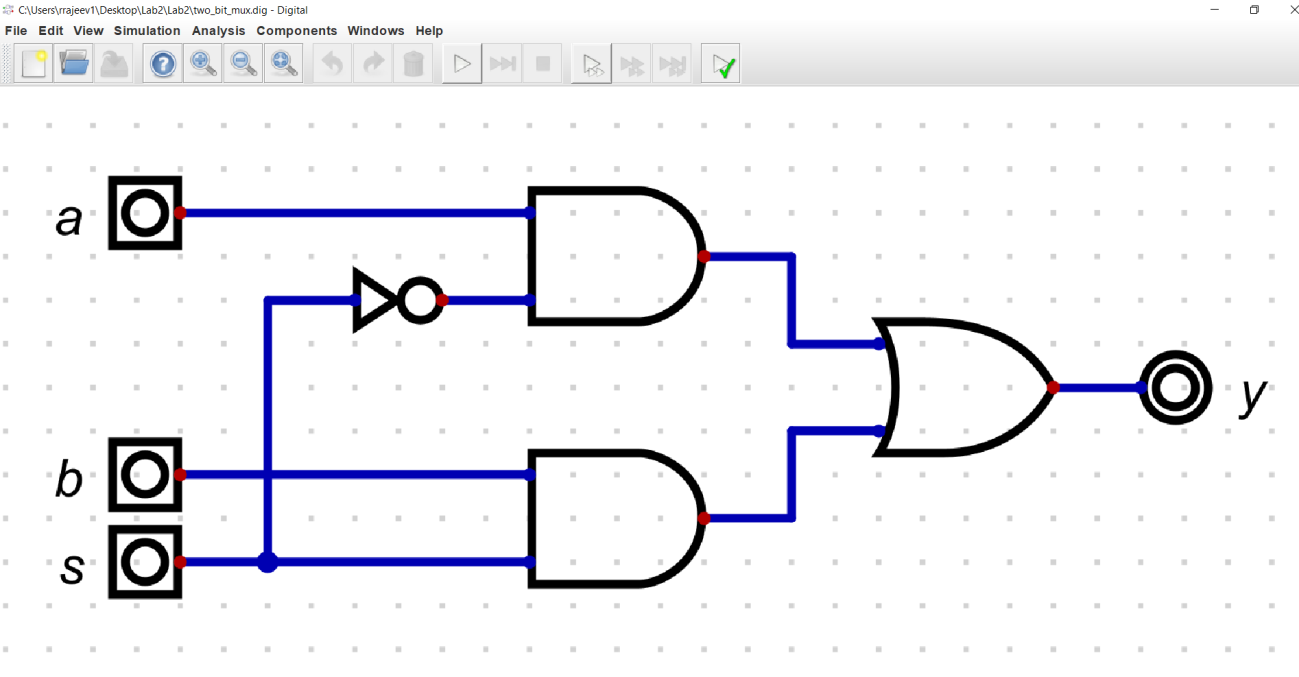
Task: Open the Components menu
Action: (296, 31)
